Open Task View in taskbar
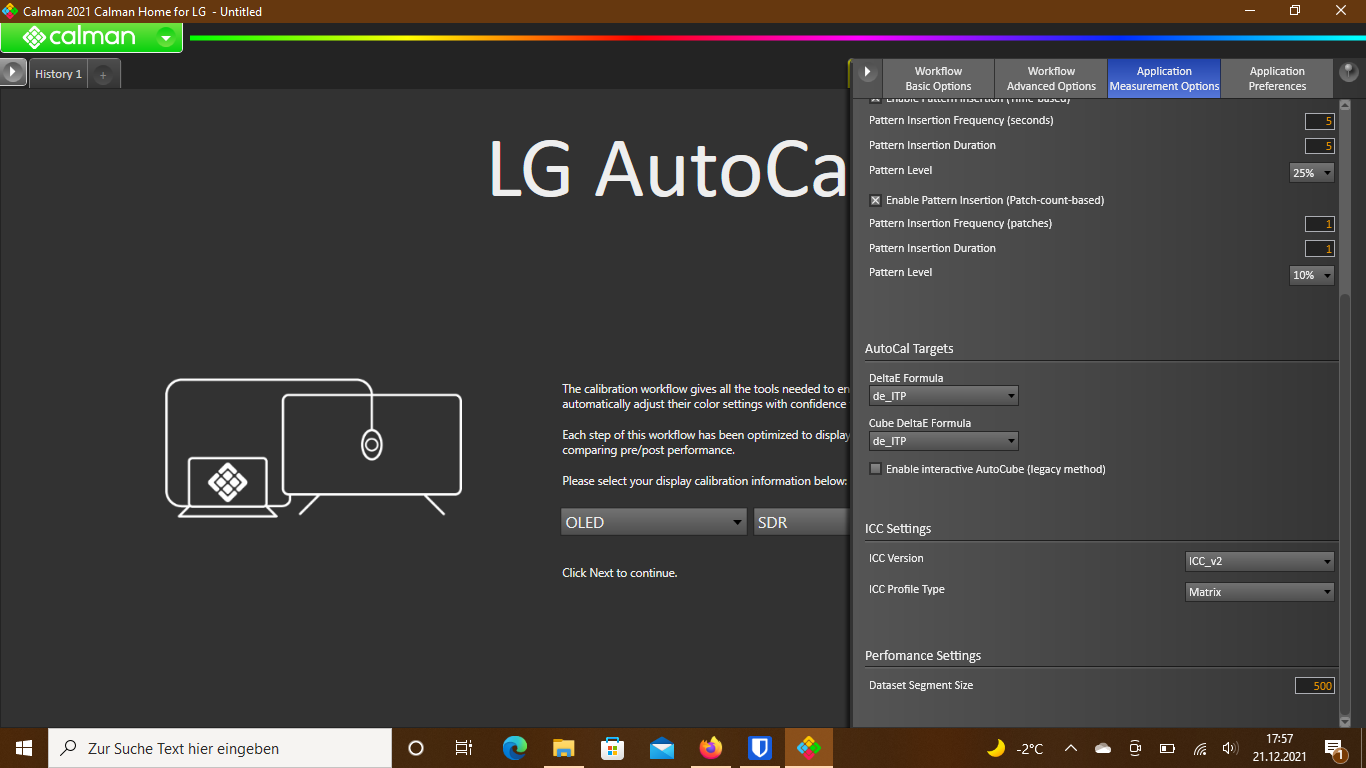Screen dimensions: 1366x768 (464, 748)
